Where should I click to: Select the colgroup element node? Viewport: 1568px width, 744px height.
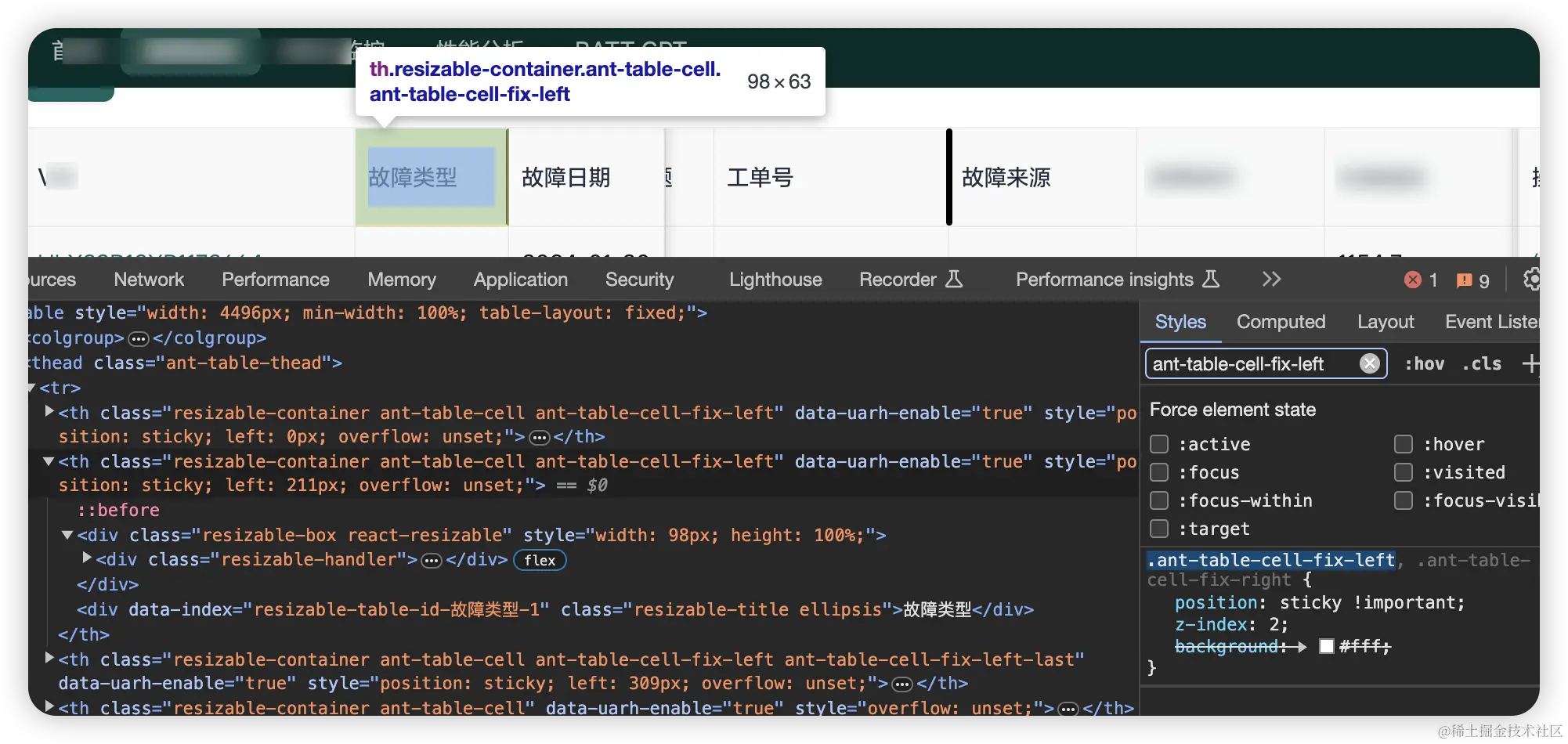147,338
